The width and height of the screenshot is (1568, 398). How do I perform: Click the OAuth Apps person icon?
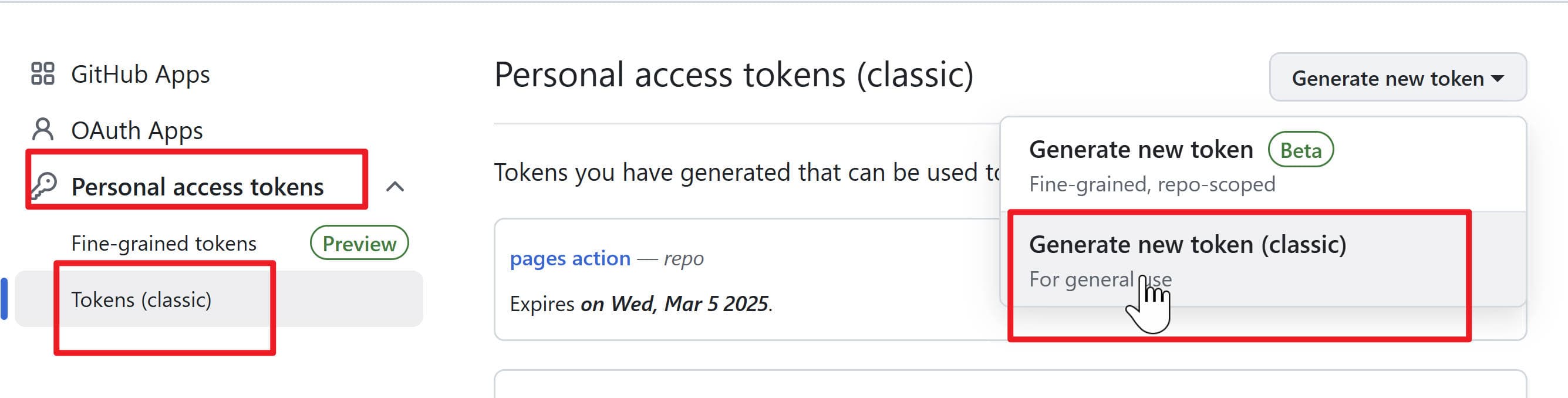(43, 130)
